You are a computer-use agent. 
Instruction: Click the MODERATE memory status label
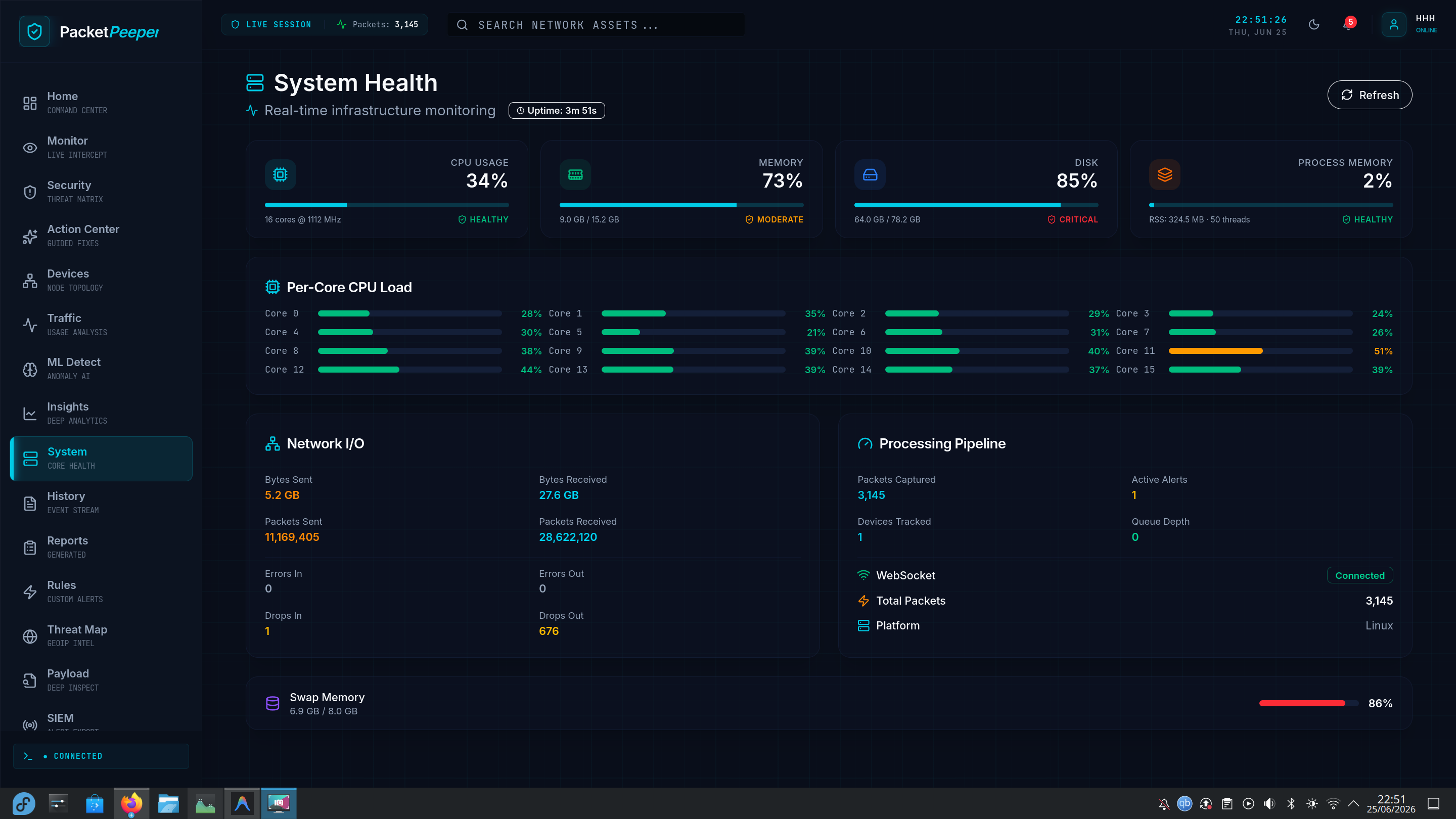click(775, 219)
